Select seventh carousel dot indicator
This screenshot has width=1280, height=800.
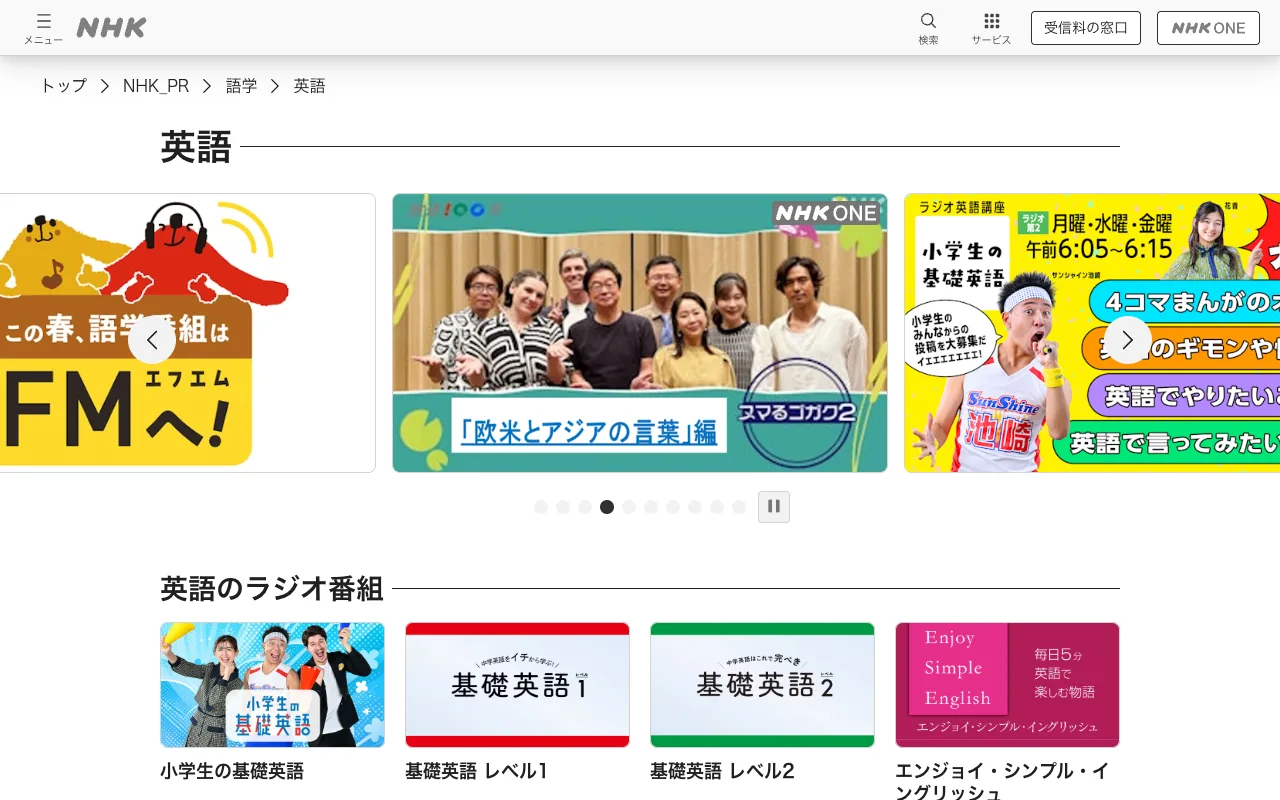673,507
